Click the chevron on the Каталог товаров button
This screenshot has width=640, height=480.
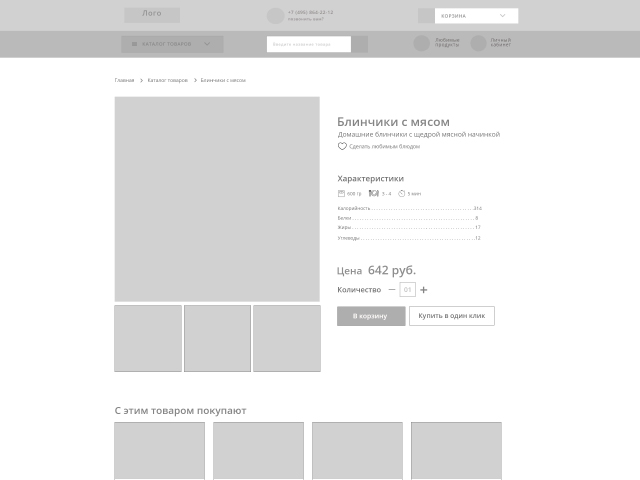tap(207, 44)
